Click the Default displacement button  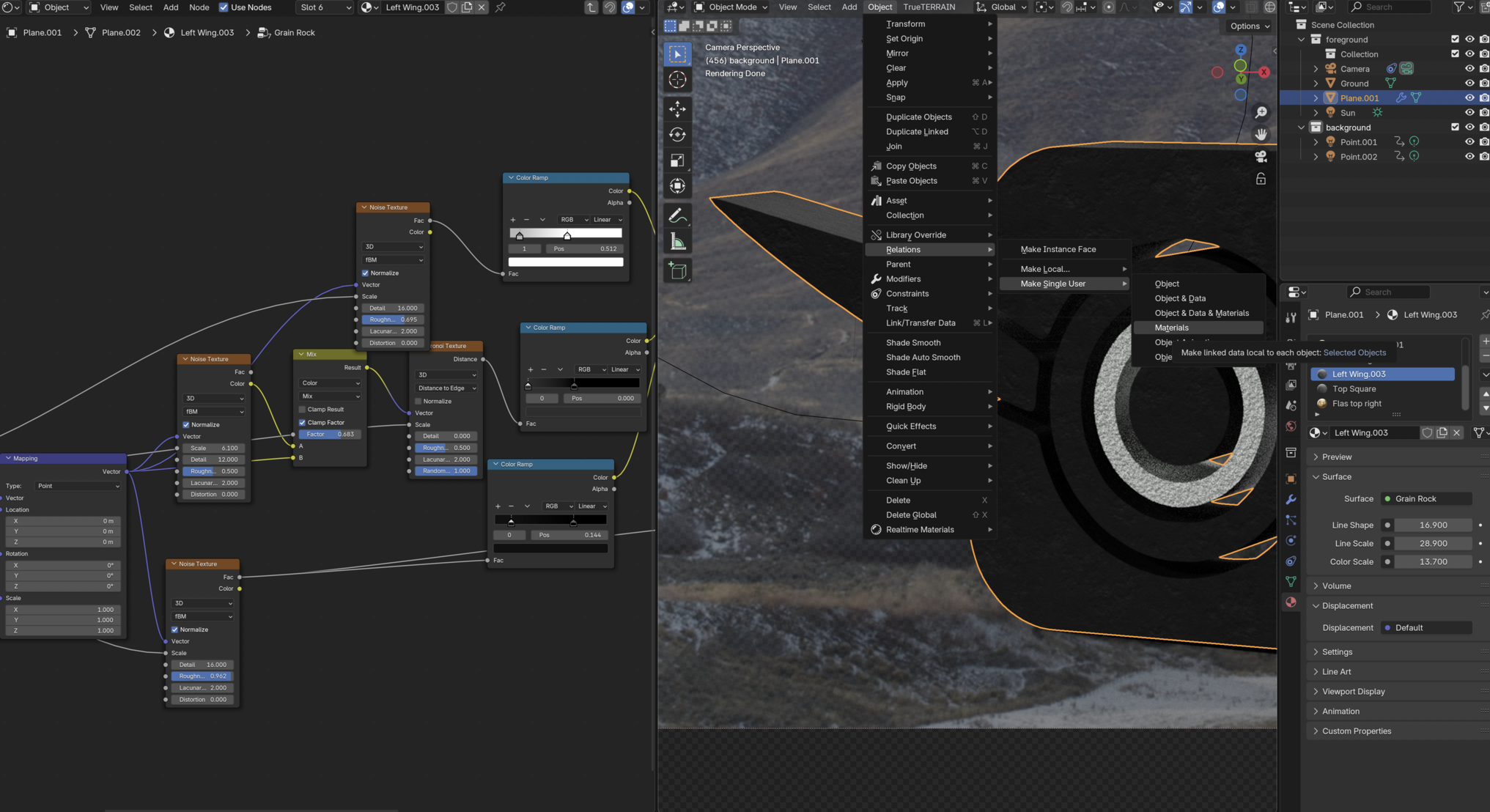tap(1426, 627)
